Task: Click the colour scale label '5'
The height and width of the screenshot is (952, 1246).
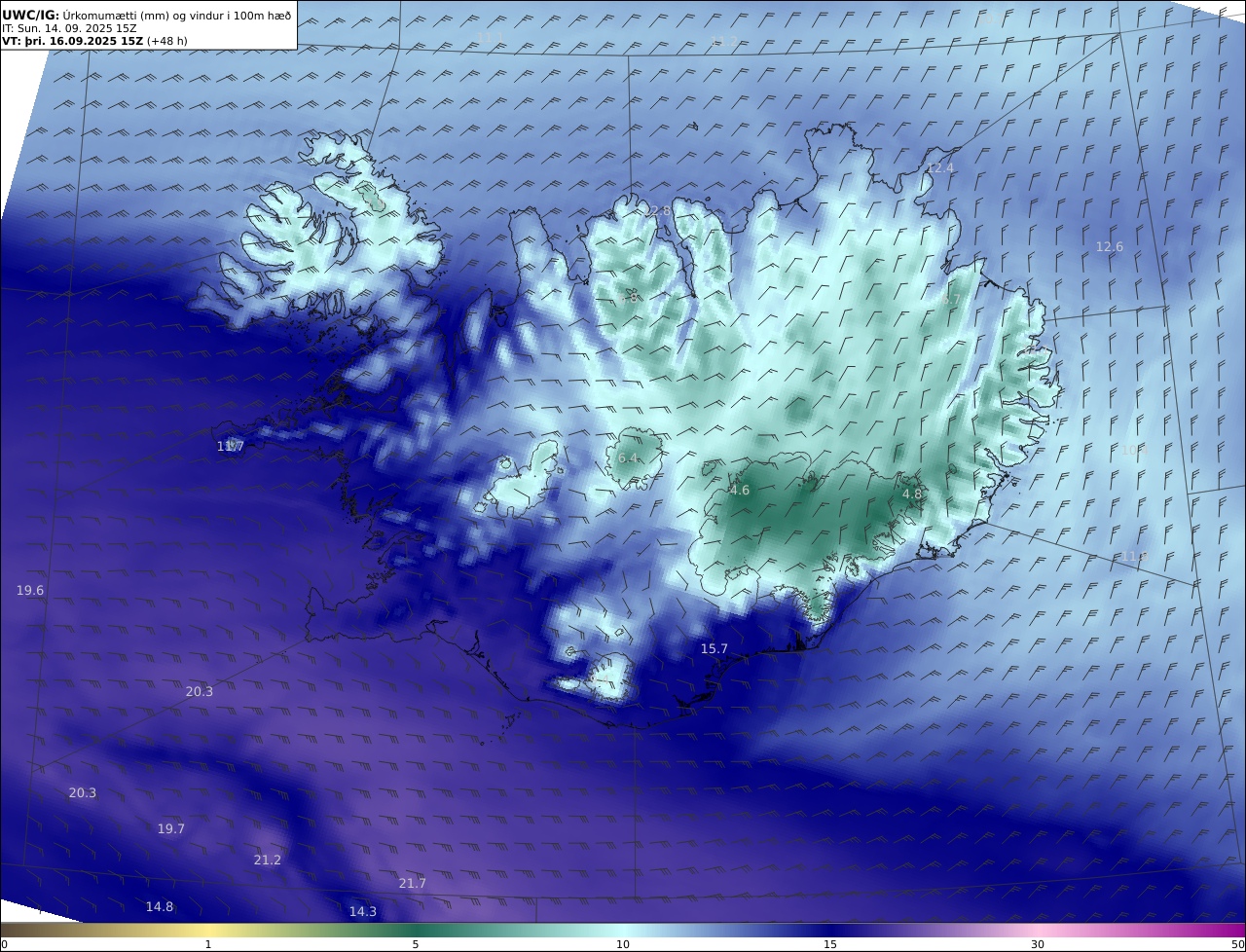Action: click(416, 944)
